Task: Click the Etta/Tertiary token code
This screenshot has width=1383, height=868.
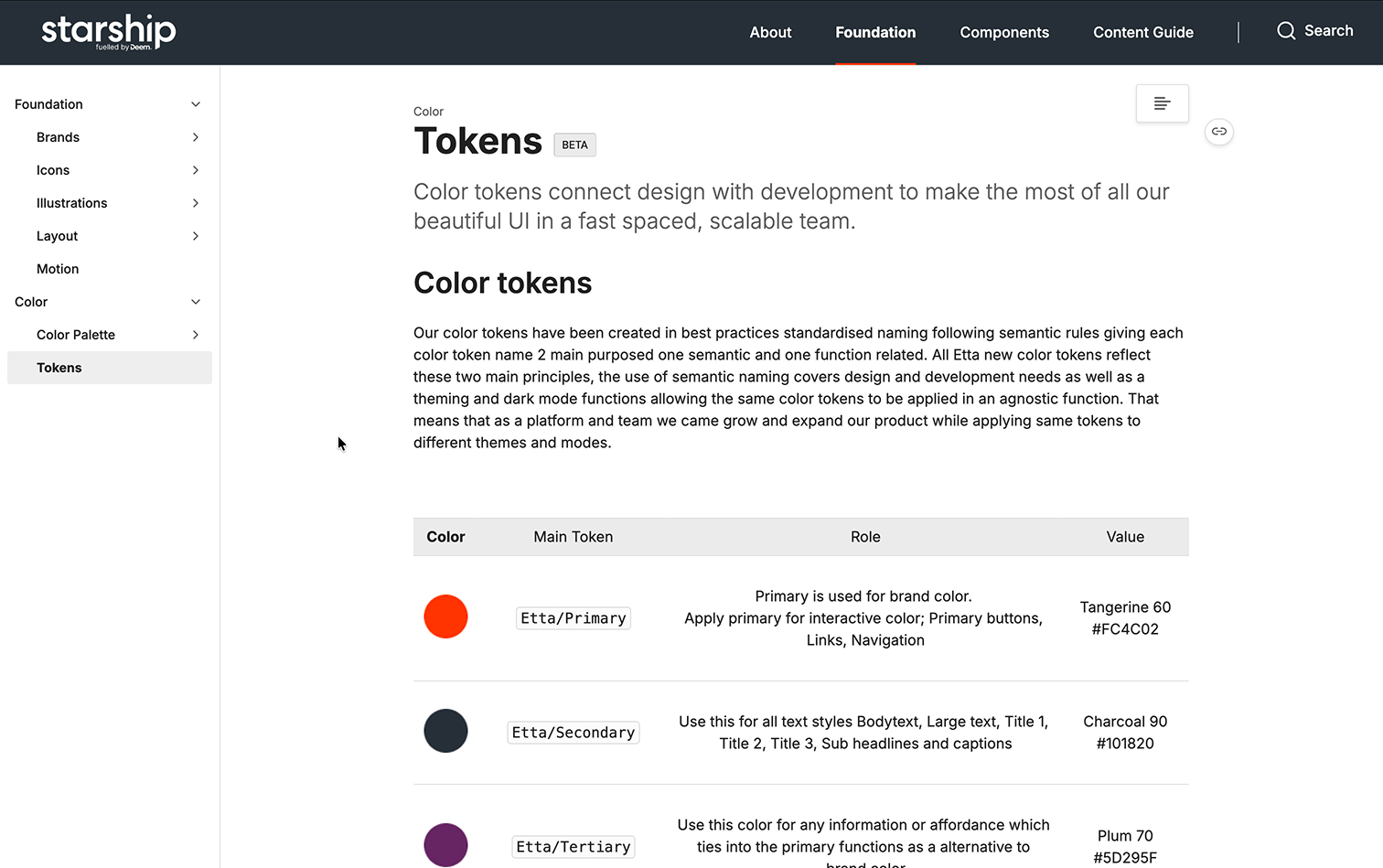Action: pyautogui.click(x=574, y=847)
